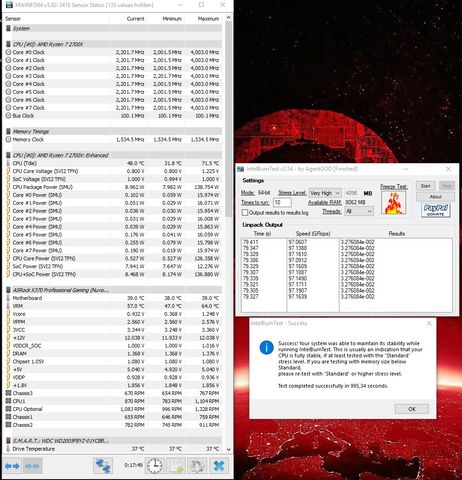The width and height of the screenshot is (462, 480).
Task: Minimize the IntelBurnTest window
Action: click(x=406, y=169)
